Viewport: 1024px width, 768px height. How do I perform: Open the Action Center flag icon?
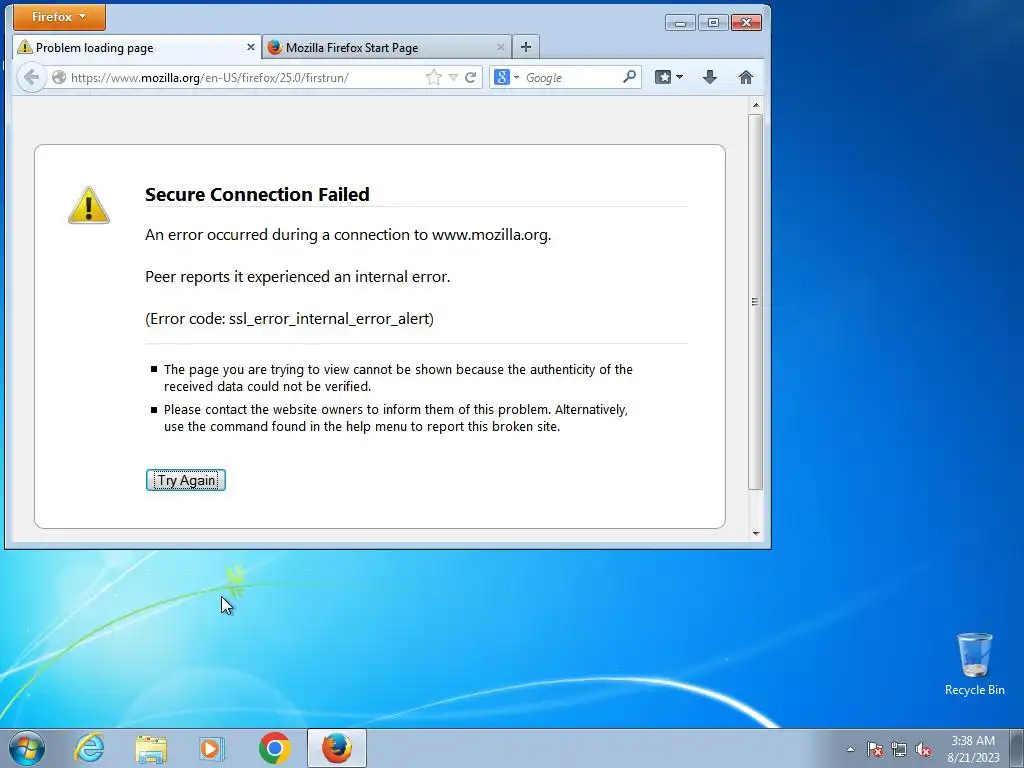874,749
